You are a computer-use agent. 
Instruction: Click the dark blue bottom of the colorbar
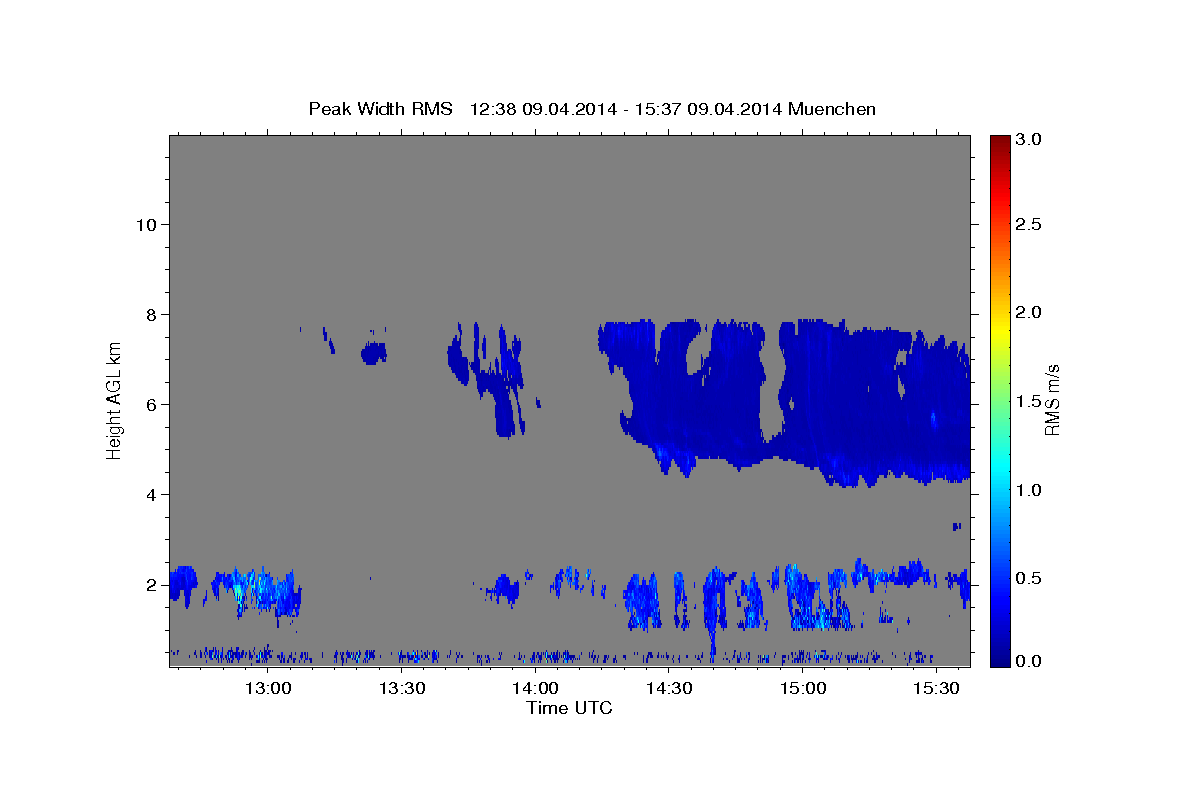(999, 659)
